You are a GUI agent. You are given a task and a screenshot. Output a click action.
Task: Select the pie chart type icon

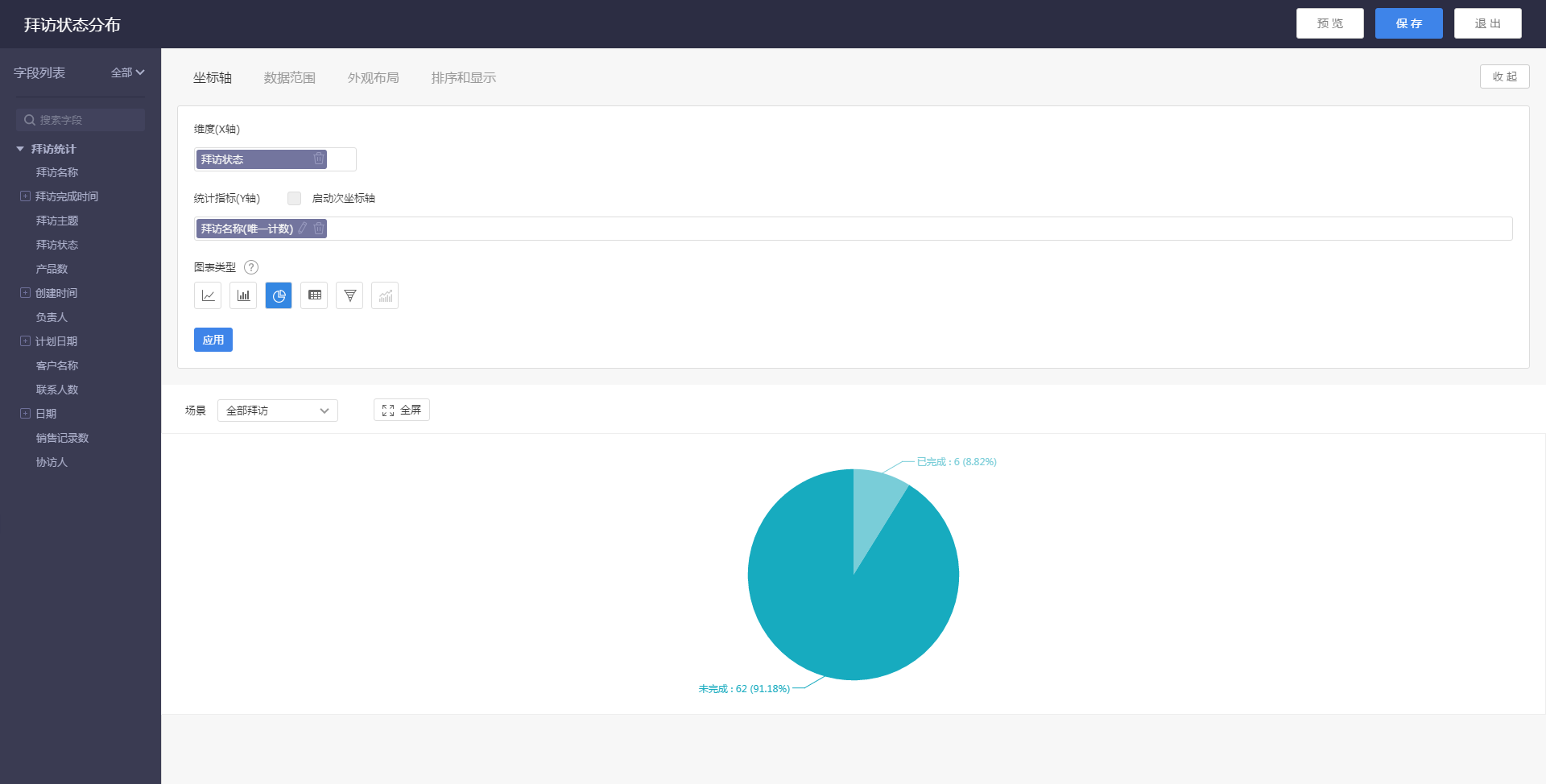[279, 295]
